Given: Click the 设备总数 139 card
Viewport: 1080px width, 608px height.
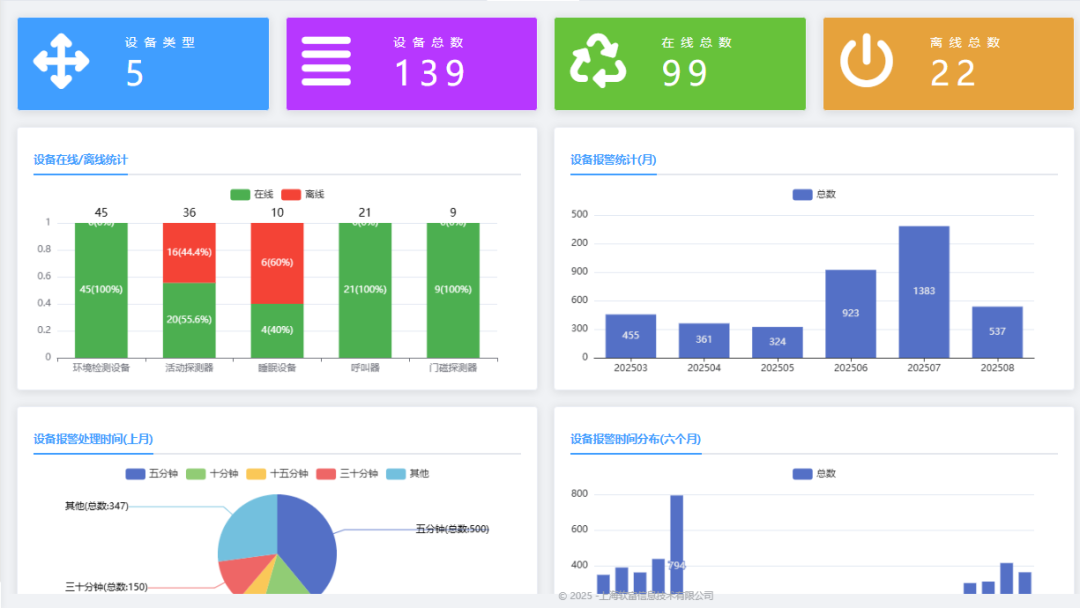Looking at the screenshot, I should click(411, 63).
